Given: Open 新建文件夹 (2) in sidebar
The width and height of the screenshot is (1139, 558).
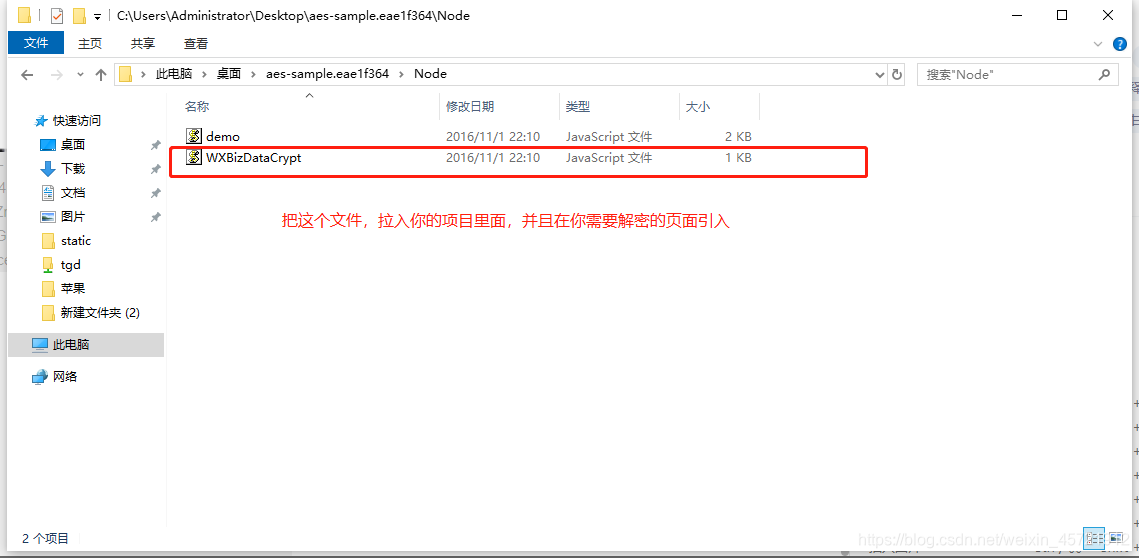Looking at the screenshot, I should pos(100,312).
